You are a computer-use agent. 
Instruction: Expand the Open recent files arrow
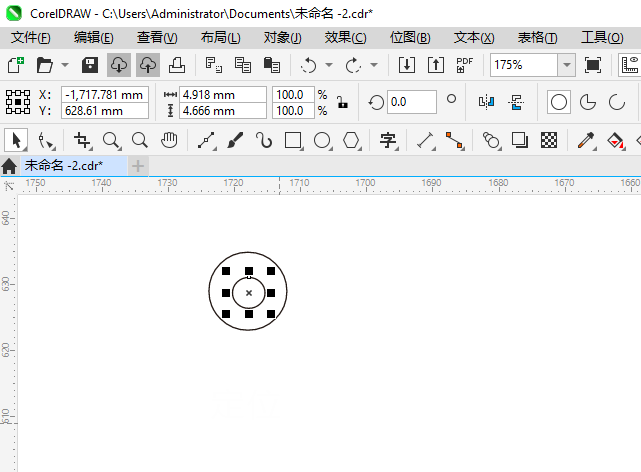click(65, 65)
